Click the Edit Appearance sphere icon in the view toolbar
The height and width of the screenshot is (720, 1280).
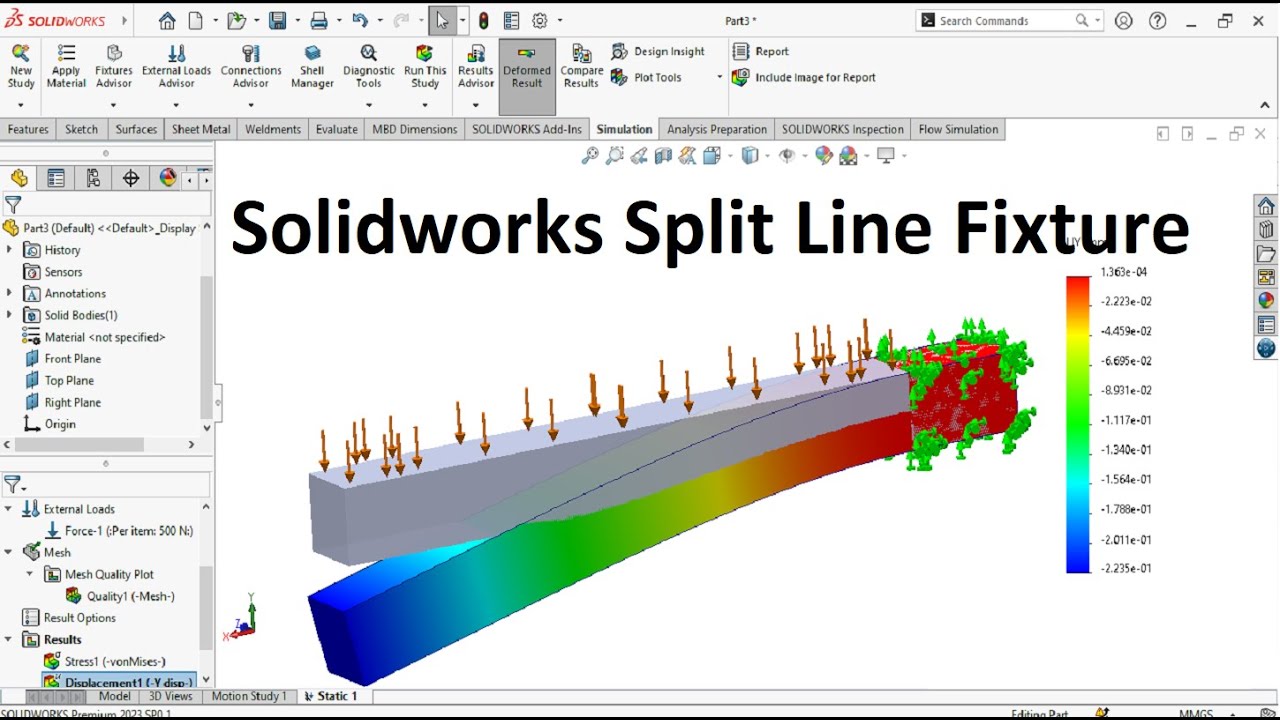[x=824, y=155]
